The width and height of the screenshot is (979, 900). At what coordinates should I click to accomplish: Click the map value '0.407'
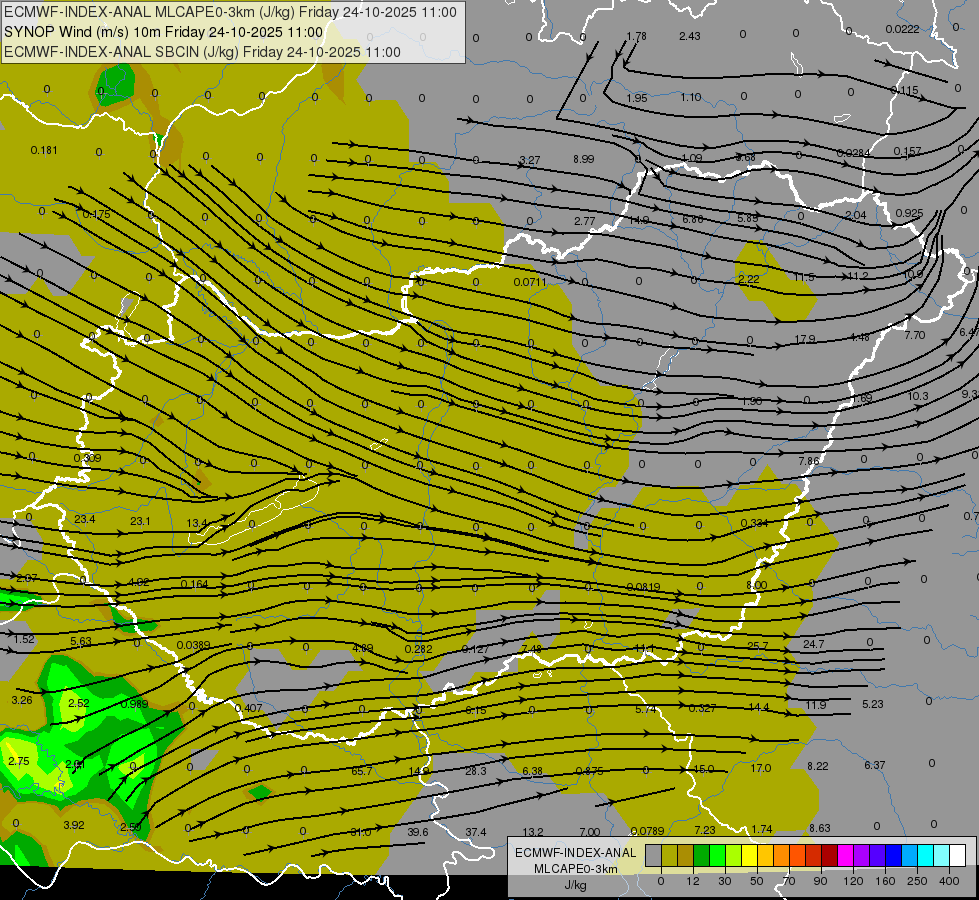248,708
